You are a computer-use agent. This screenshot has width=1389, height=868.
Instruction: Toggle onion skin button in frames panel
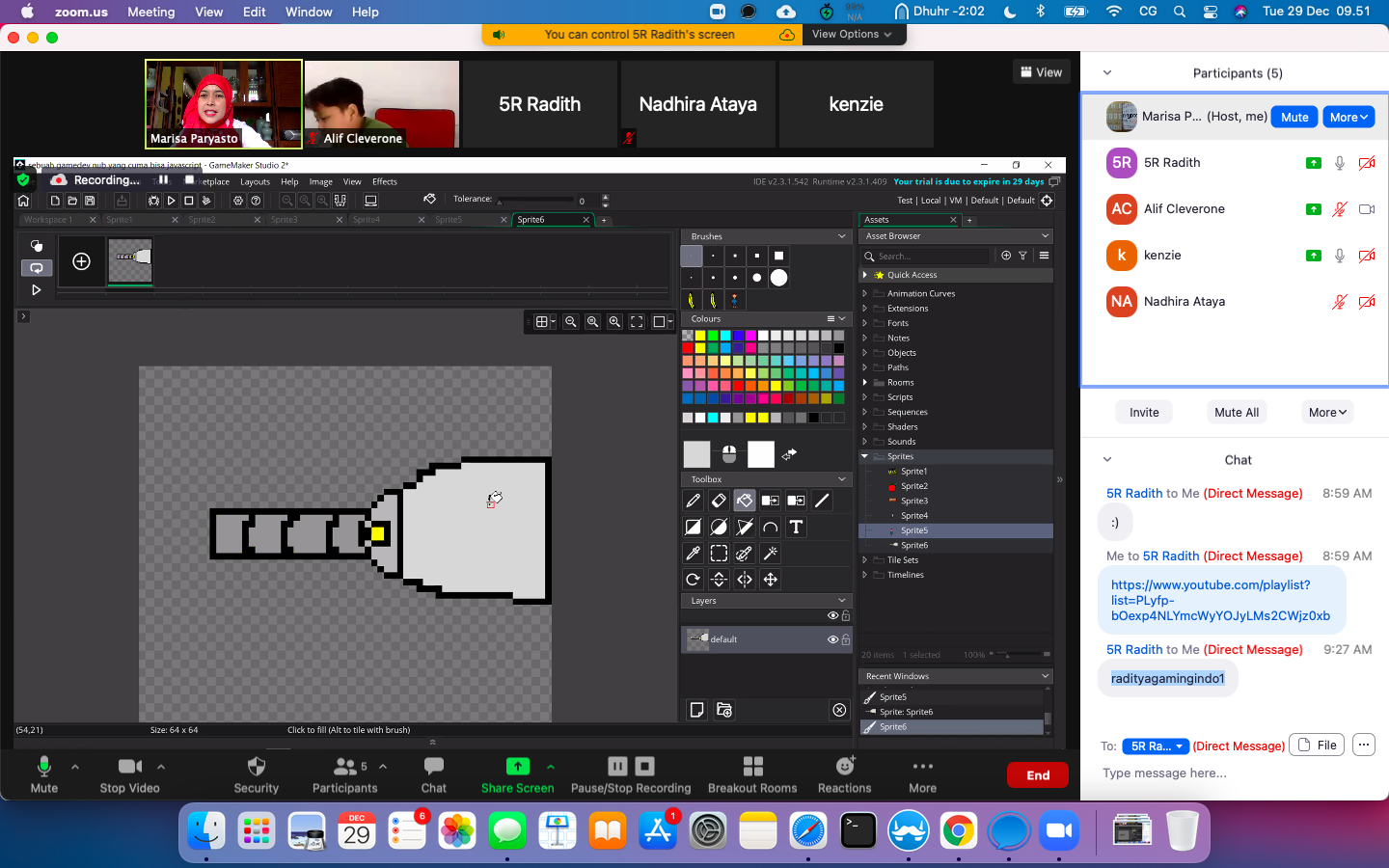(x=37, y=246)
